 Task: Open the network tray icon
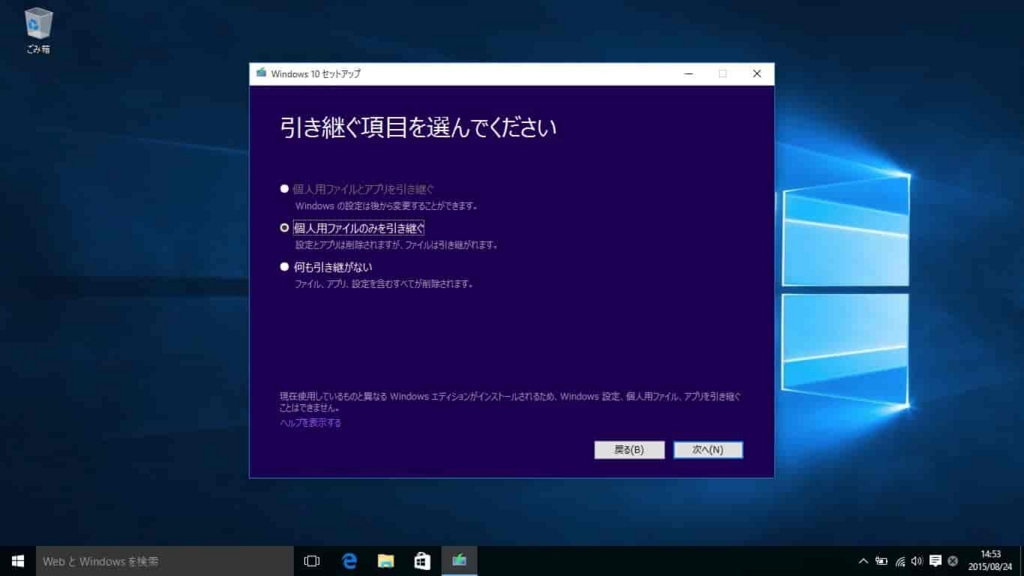tap(900, 561)
